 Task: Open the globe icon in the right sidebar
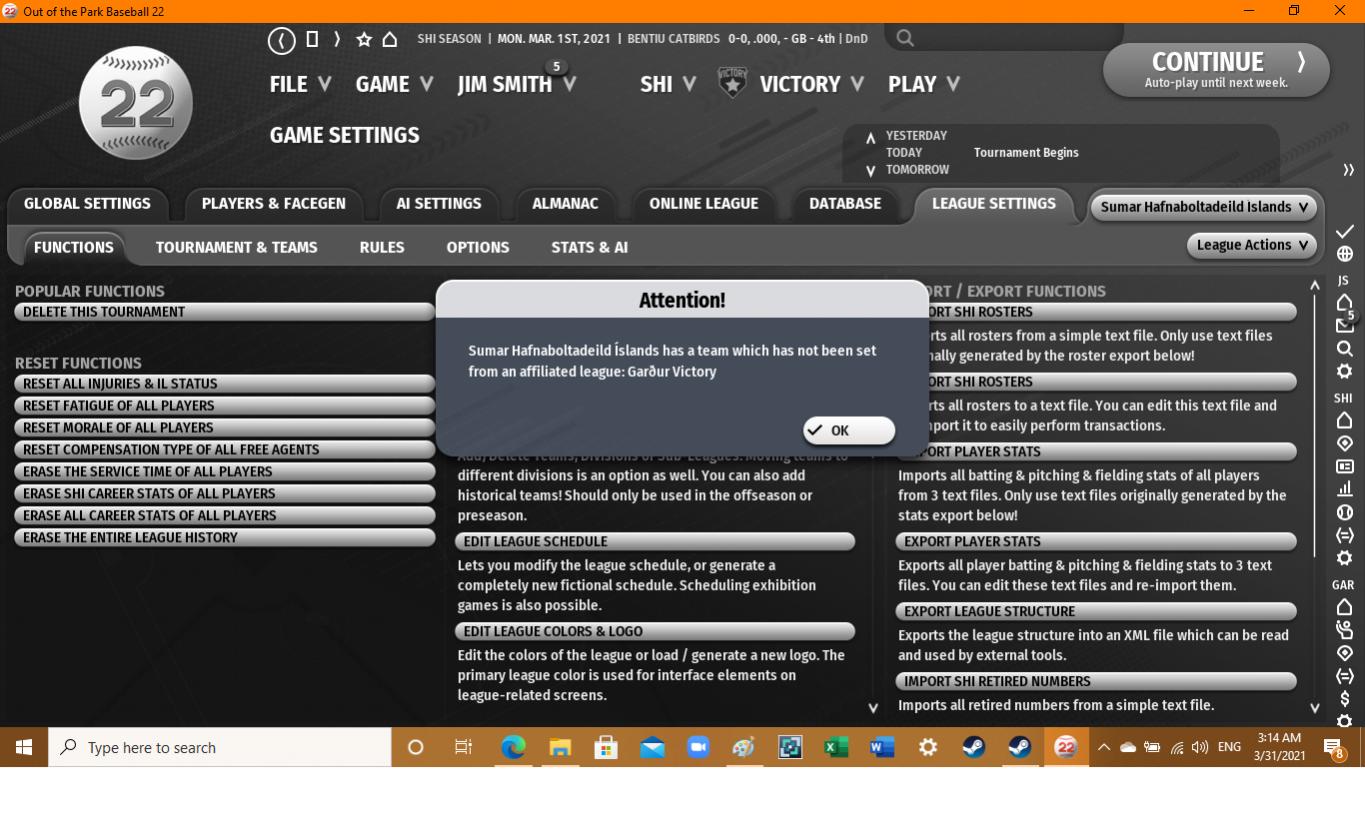[x=1344, y=254]
